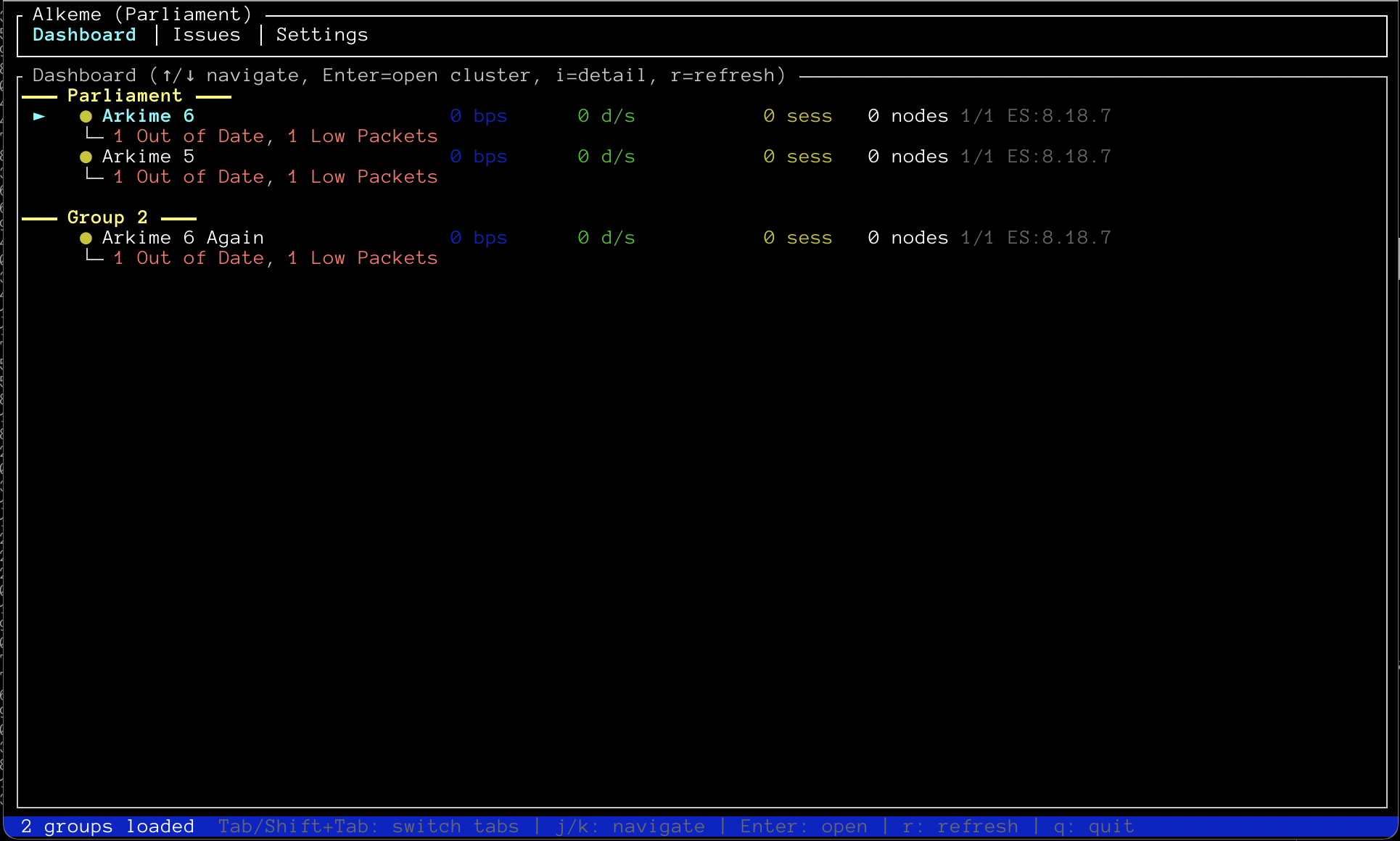Select the Dashboard tab
This screenshot has width=1400, height=841.
click(x=84, y=35)
